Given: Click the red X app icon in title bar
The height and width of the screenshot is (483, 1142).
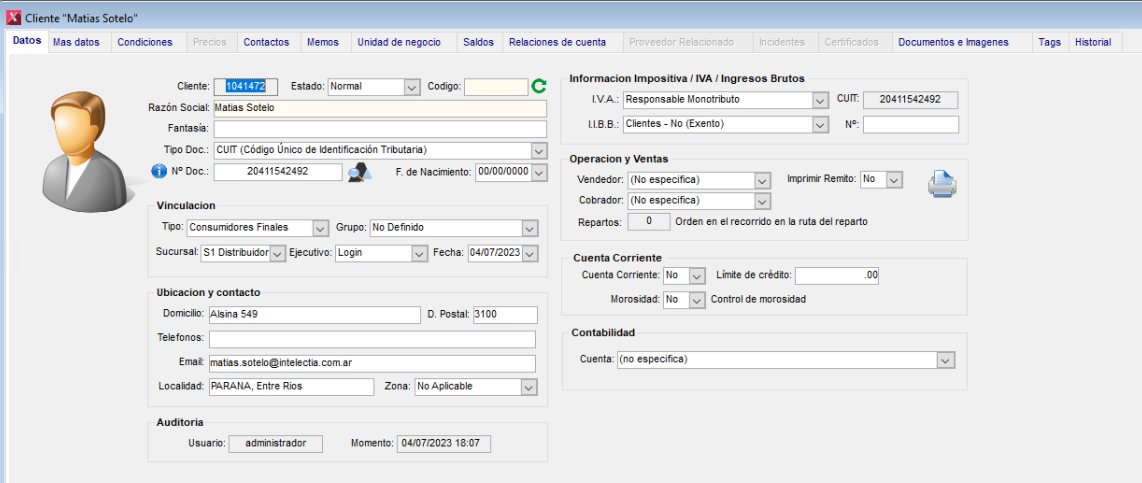Looking at the screenshot, I should (13, 18).
